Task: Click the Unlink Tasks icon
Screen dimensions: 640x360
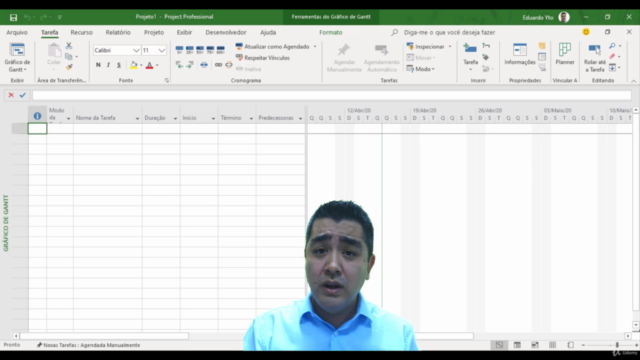Action: [x=229, y=65]
